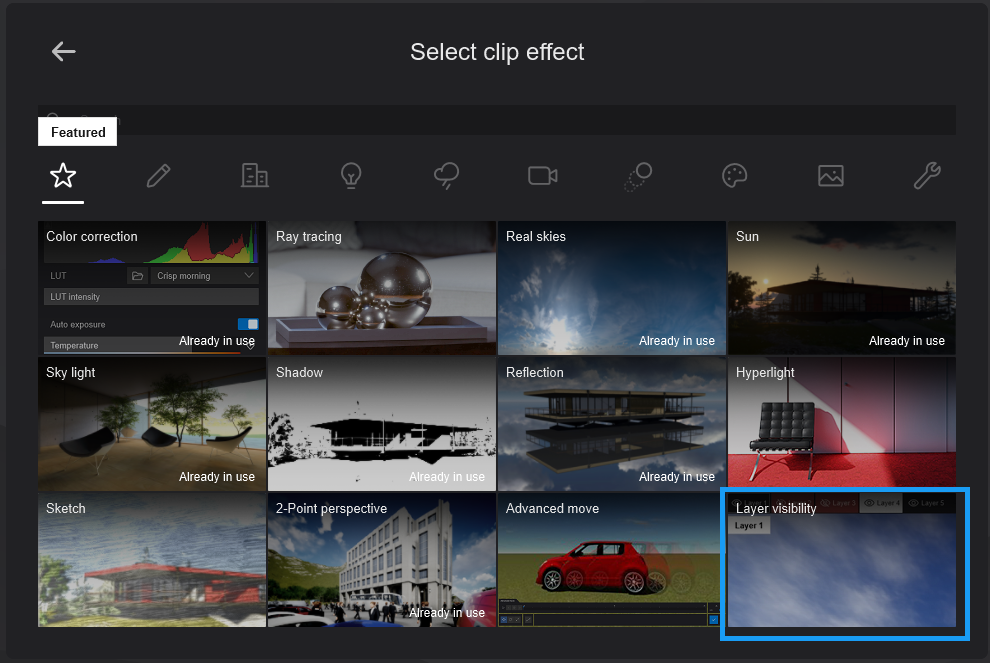Select the Advanced move effect
Viewport: 990px width, 663px height.
click(611, 561)
